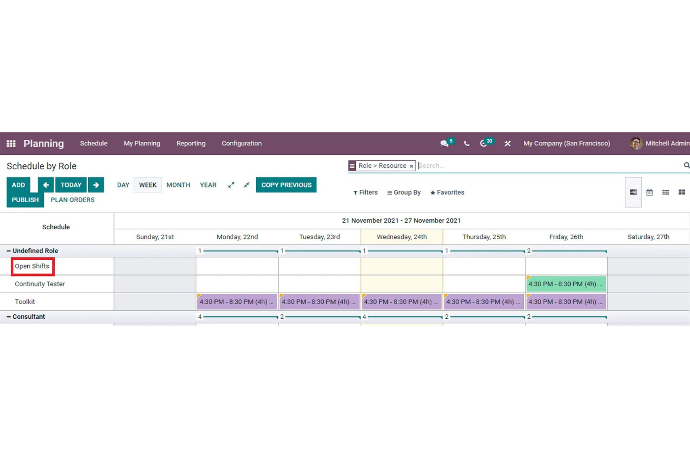Viewport: 690px width, 458px height.
Task: Open the chat messages icon
Action: [x=445, y=144]
